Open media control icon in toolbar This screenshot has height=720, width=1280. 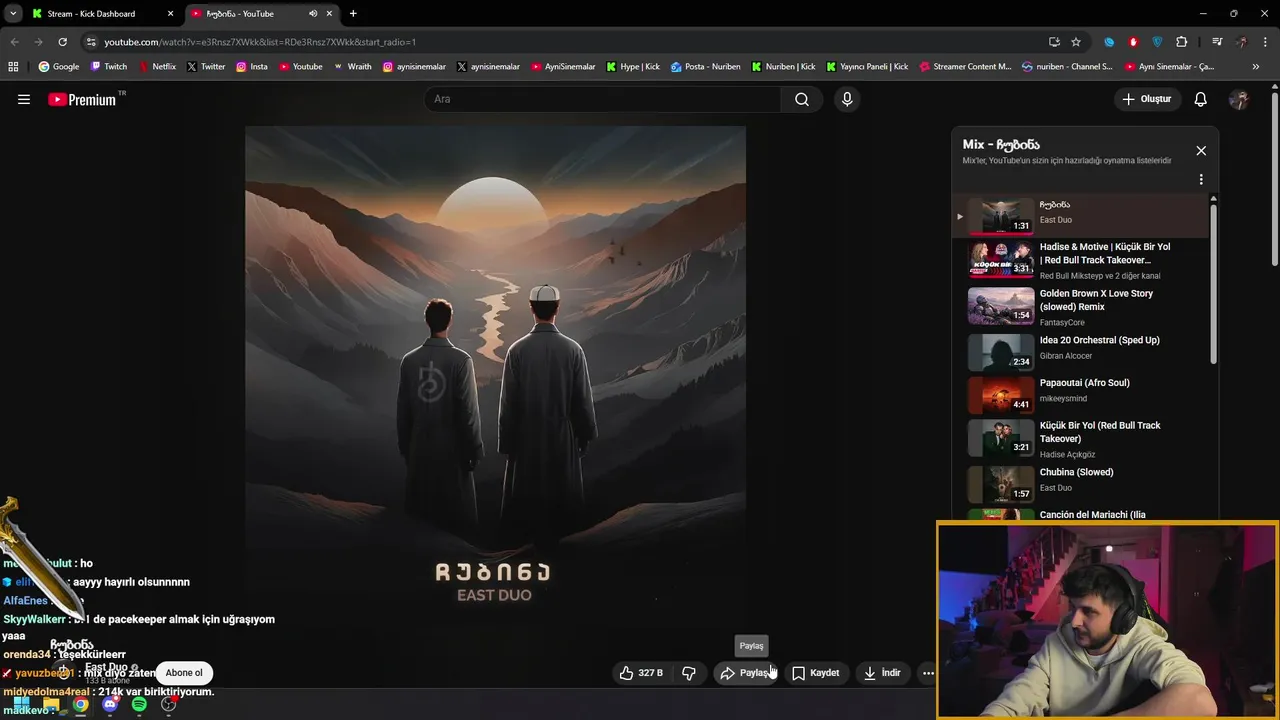[x=1217, y=42]
